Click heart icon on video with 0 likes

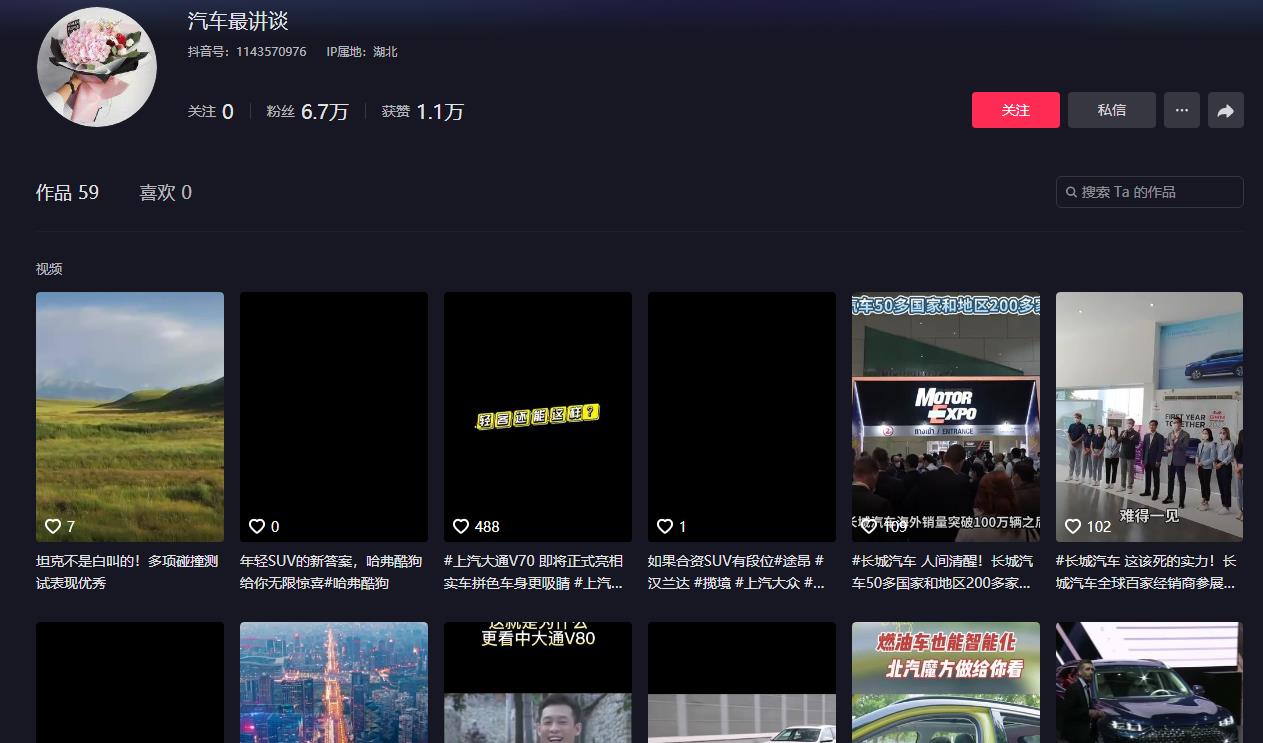[257, 526]
